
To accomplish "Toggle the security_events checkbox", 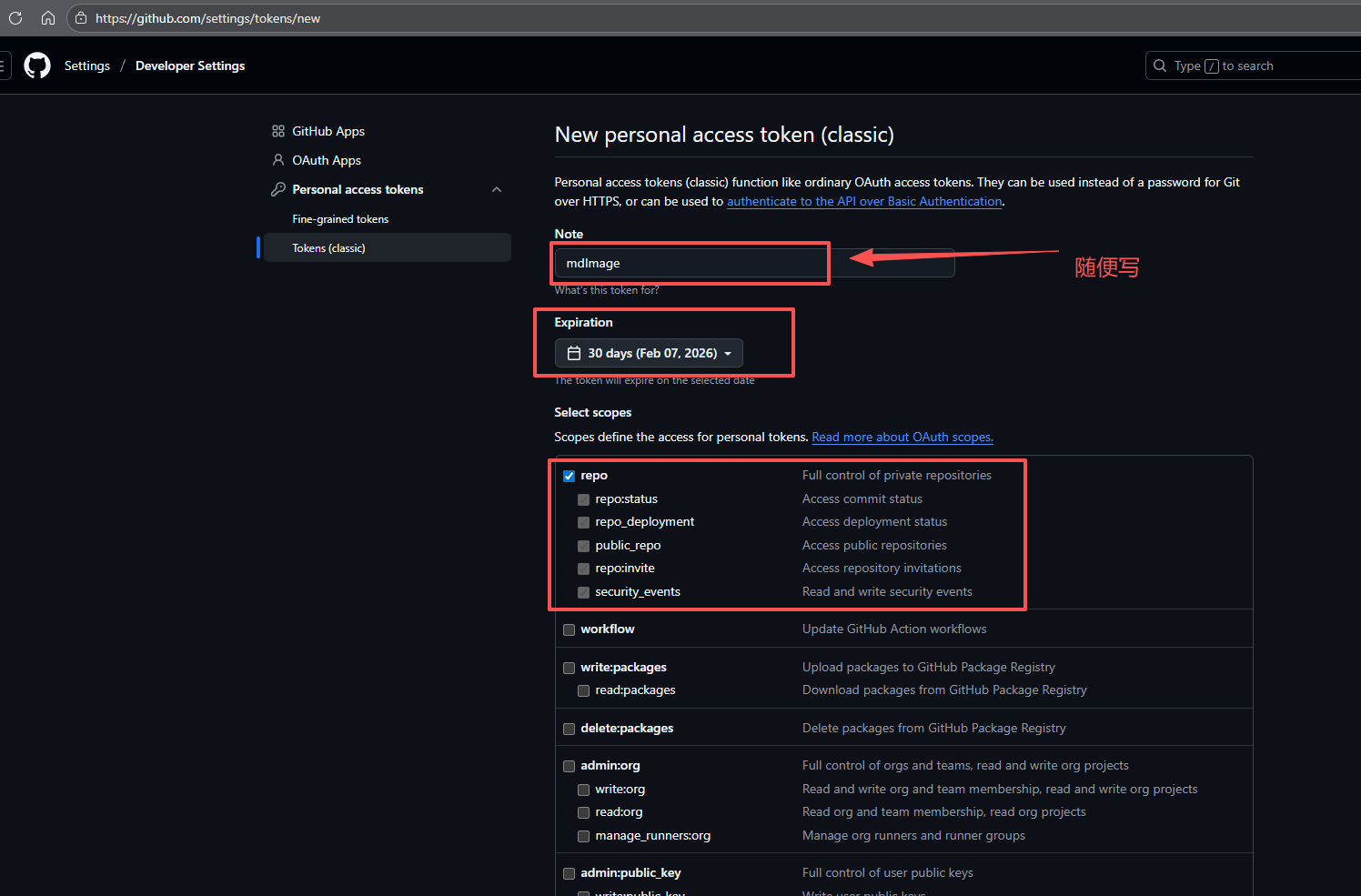I will 583,592.
